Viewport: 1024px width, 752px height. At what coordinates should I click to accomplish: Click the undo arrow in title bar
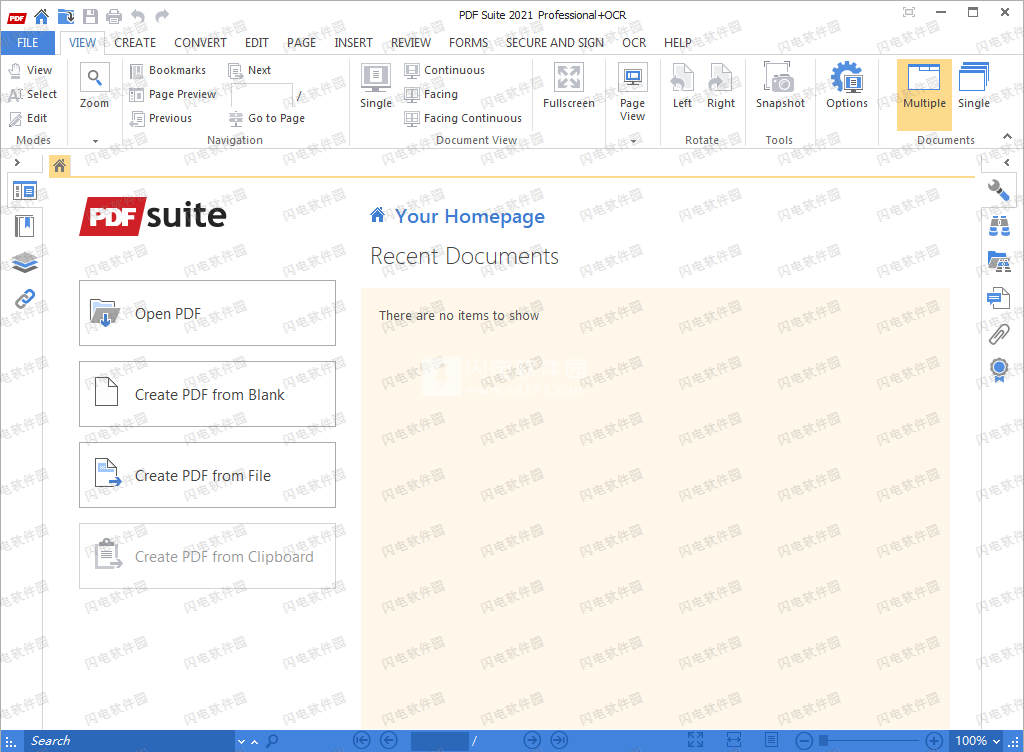[138, 16]
